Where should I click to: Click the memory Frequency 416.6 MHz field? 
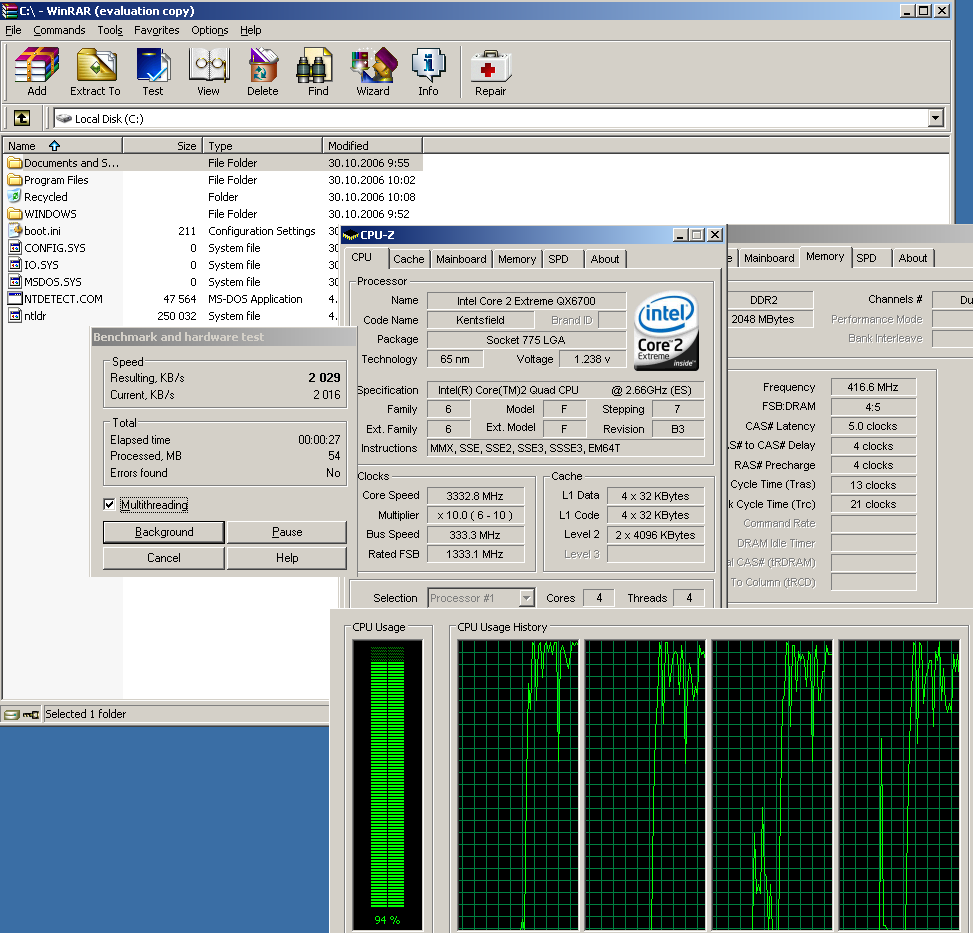873,387
